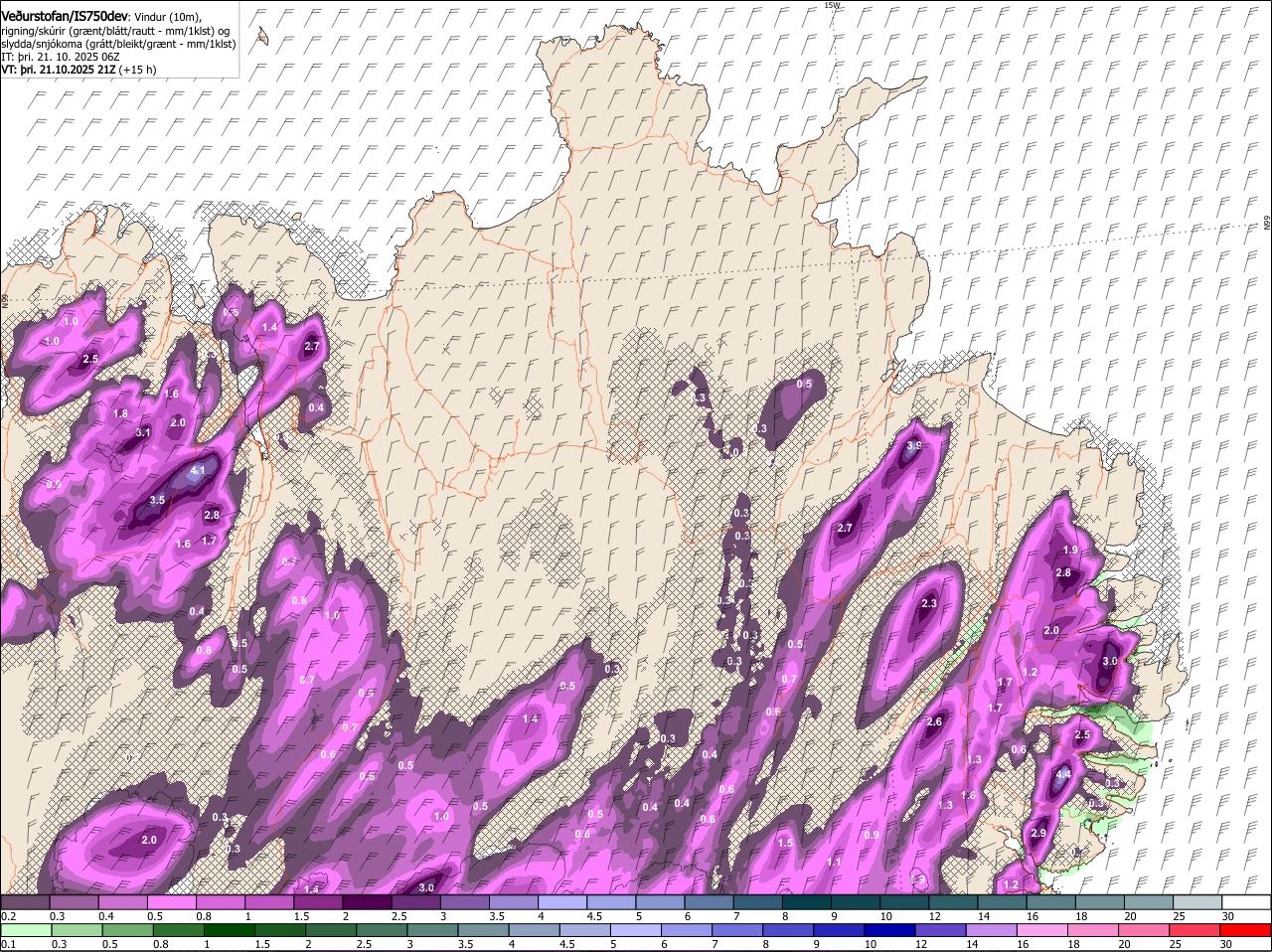Viewport: 1272px width, 952px height.
Task: Click the 'slydda/snjókoma' legend description line
Action: (x=118, y=44)
